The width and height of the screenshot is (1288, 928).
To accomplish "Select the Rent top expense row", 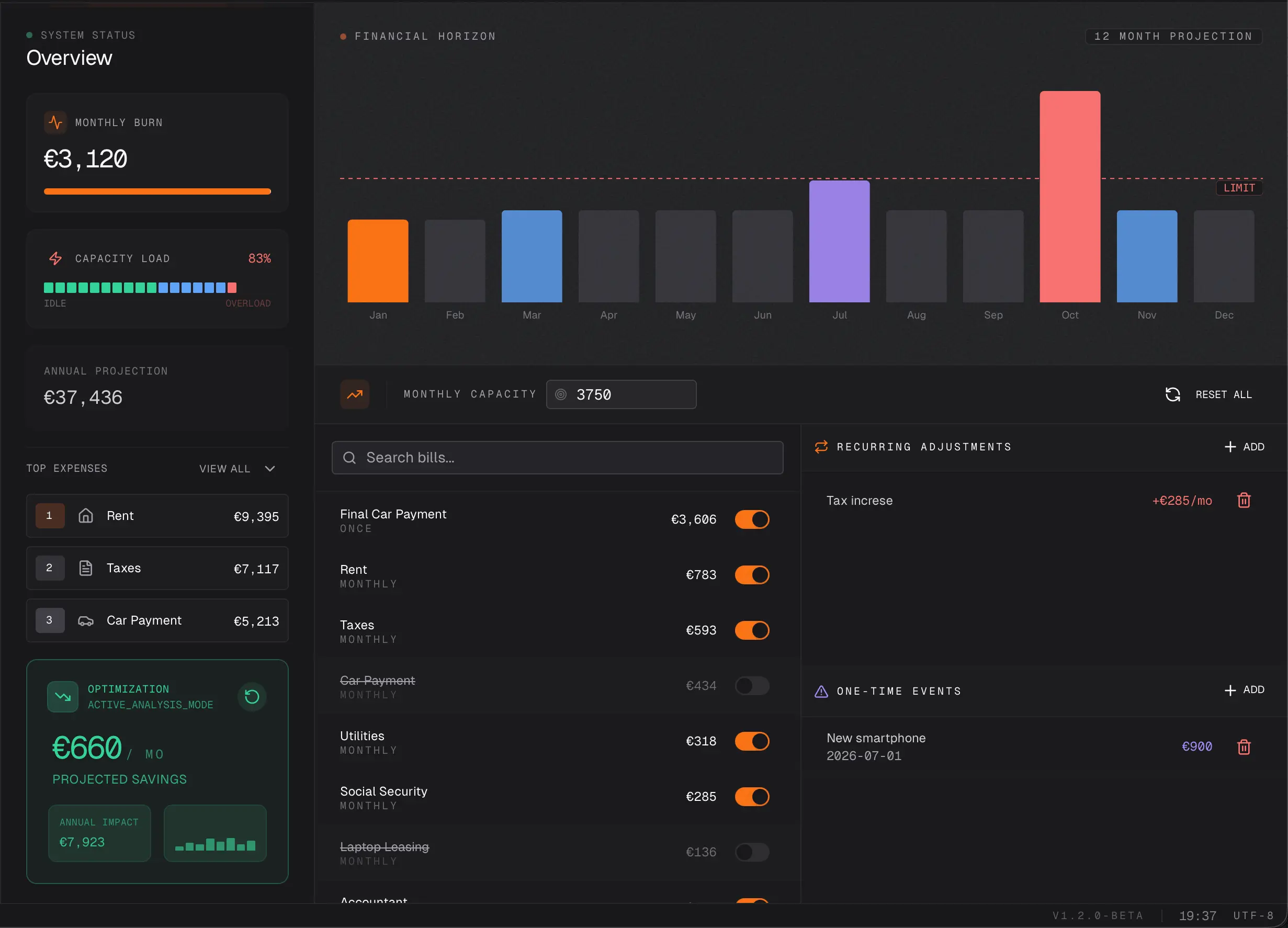I will tap(157, 516).
